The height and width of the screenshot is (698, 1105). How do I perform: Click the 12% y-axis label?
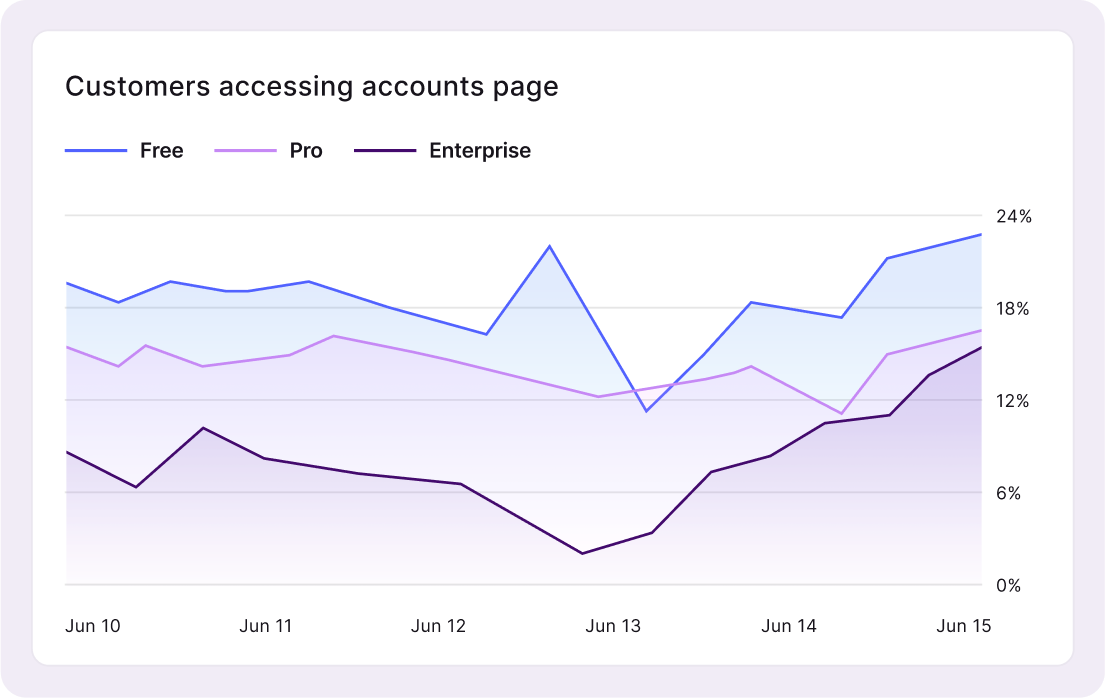(x=1013, y=401)
